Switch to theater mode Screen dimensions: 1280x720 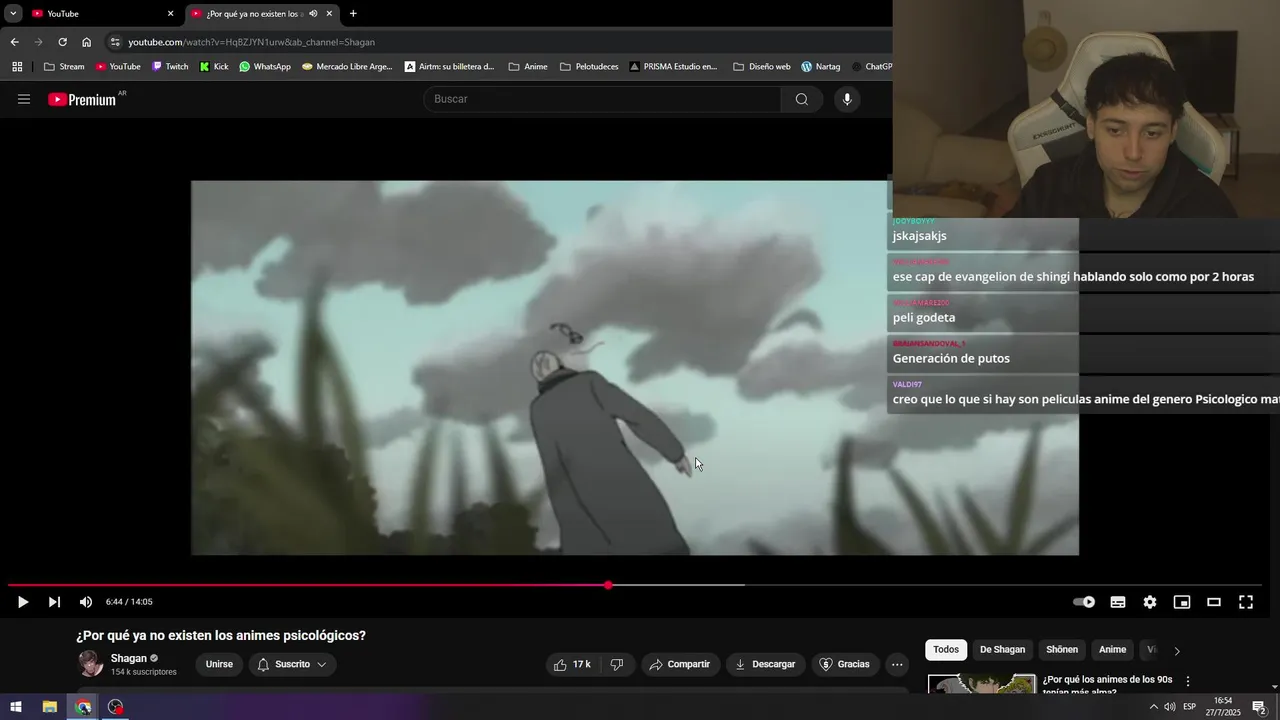[x=1214, y=602]
